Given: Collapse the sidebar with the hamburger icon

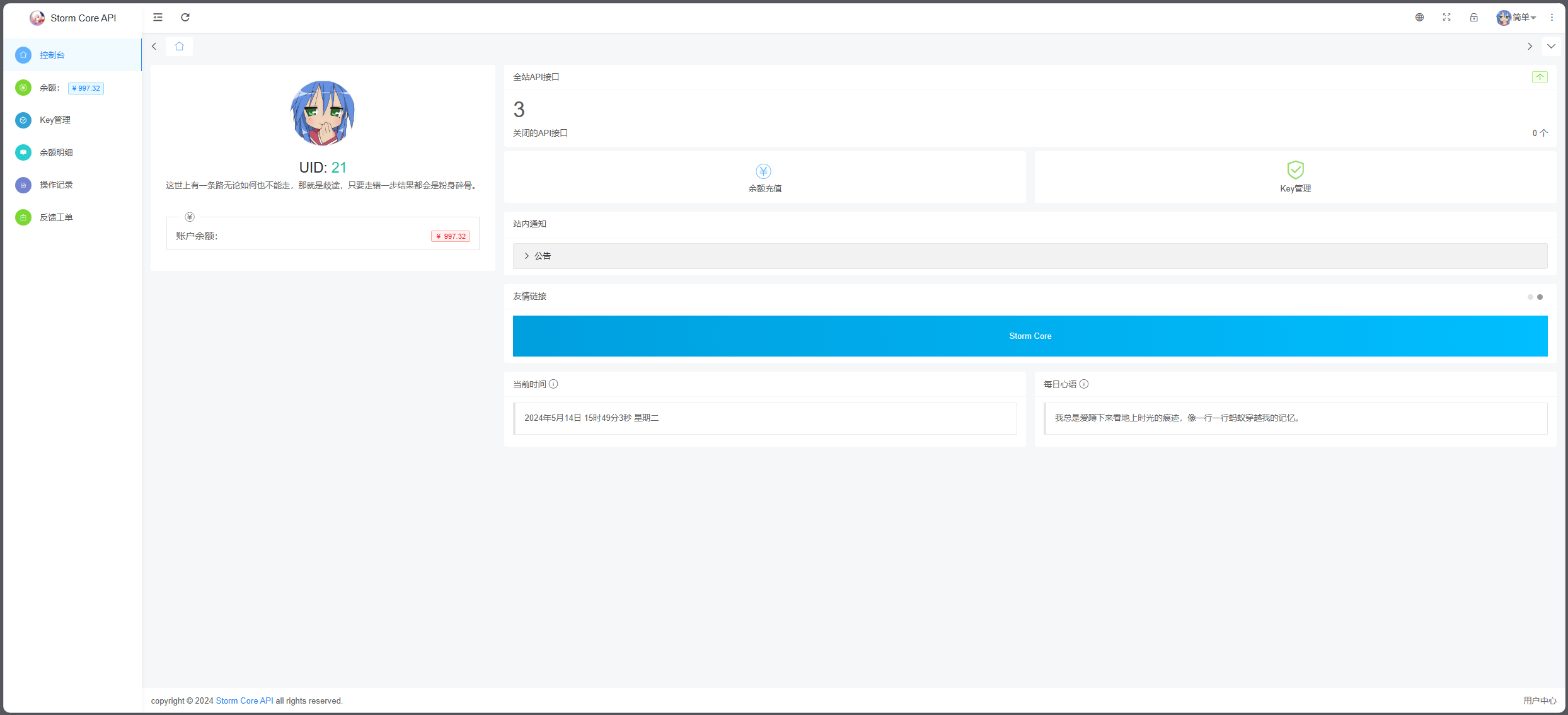Looking at the screenshot, I should [x=157, y=17].
